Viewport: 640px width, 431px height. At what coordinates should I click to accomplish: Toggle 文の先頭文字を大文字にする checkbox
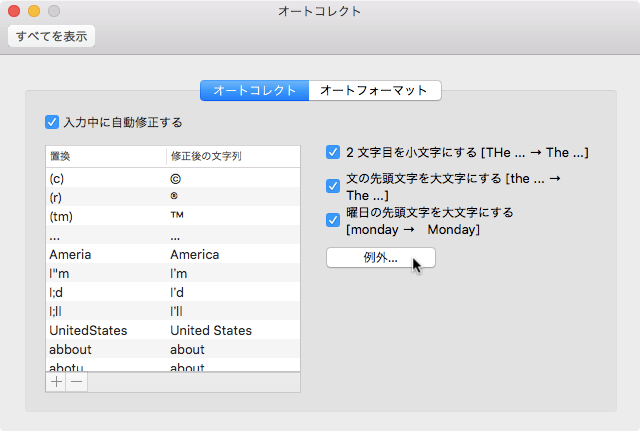[333, 186]
